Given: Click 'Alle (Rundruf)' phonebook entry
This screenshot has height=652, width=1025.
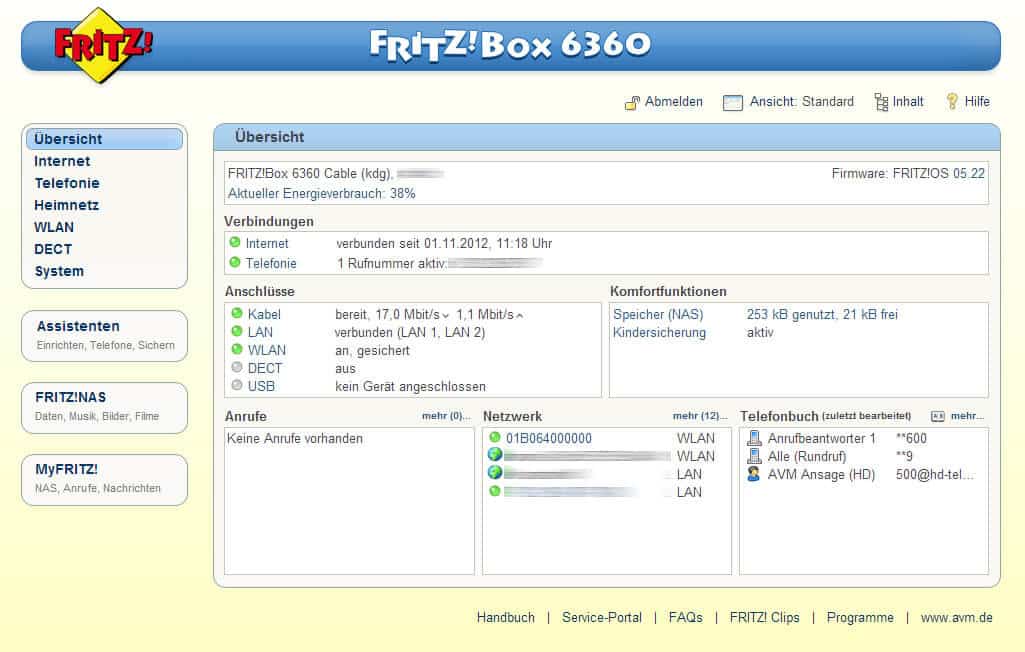Looking at the screenshot, I should point(807,456).
